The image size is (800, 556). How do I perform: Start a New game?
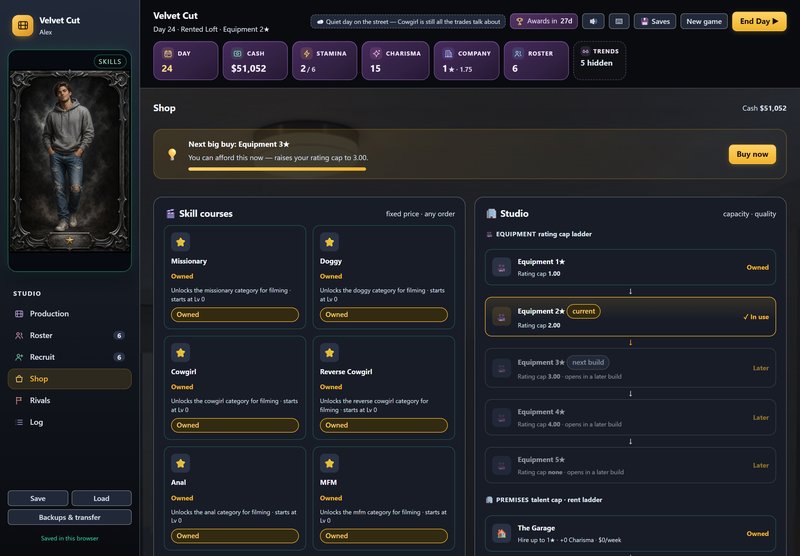[x=704, y=21]
